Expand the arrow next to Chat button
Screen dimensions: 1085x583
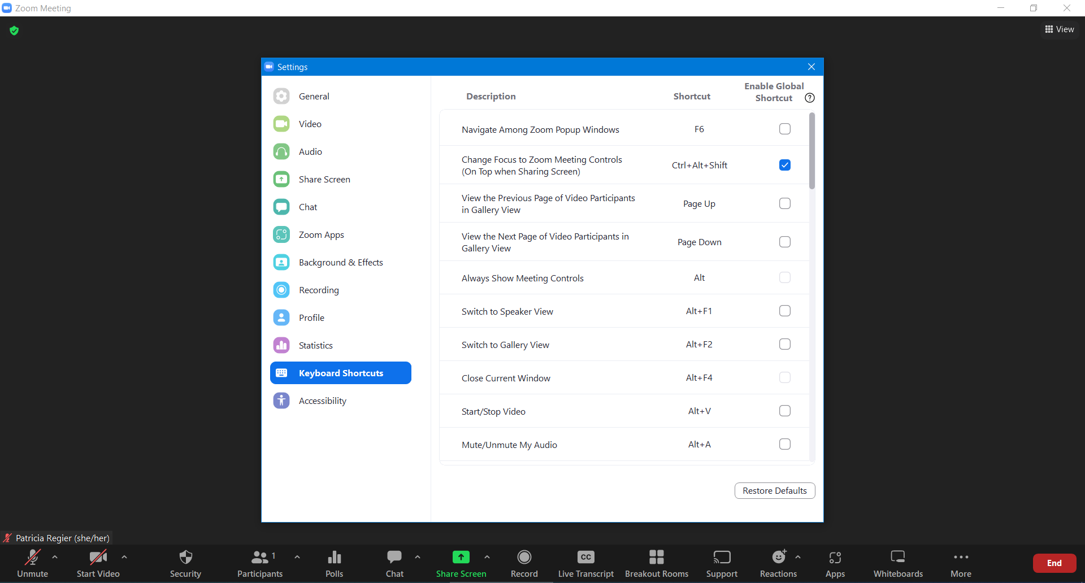417,557
